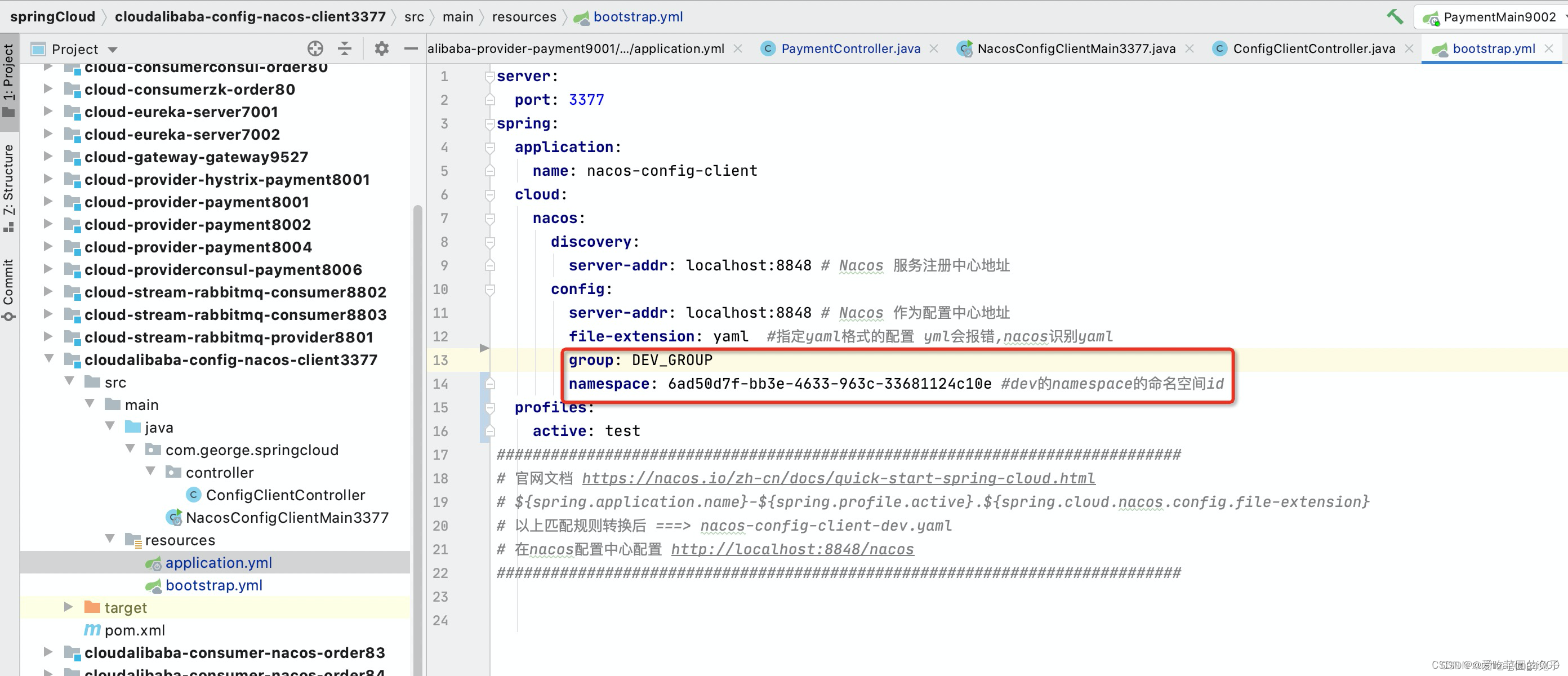
Task: Fold the server block at line 1
Action: pos(489,76)
